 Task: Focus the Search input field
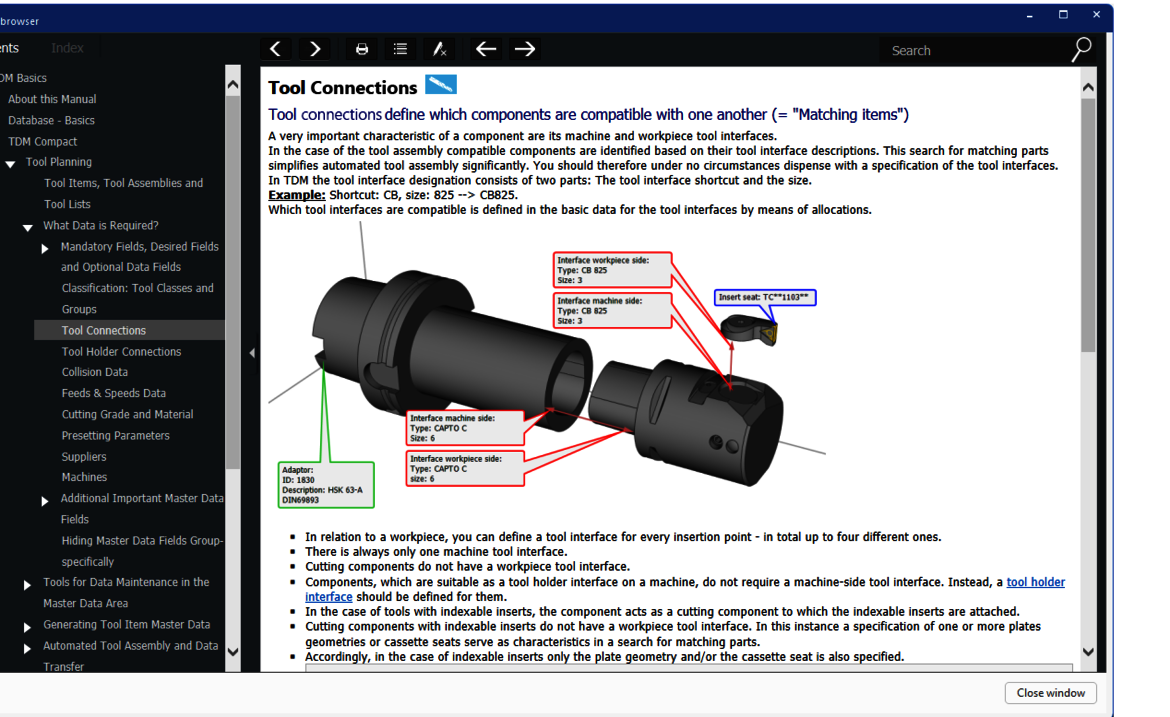click(977, 51)
